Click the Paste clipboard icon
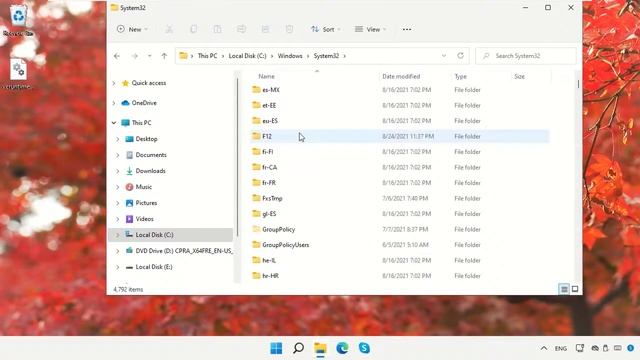640x360 pixels. click(217, 29)
